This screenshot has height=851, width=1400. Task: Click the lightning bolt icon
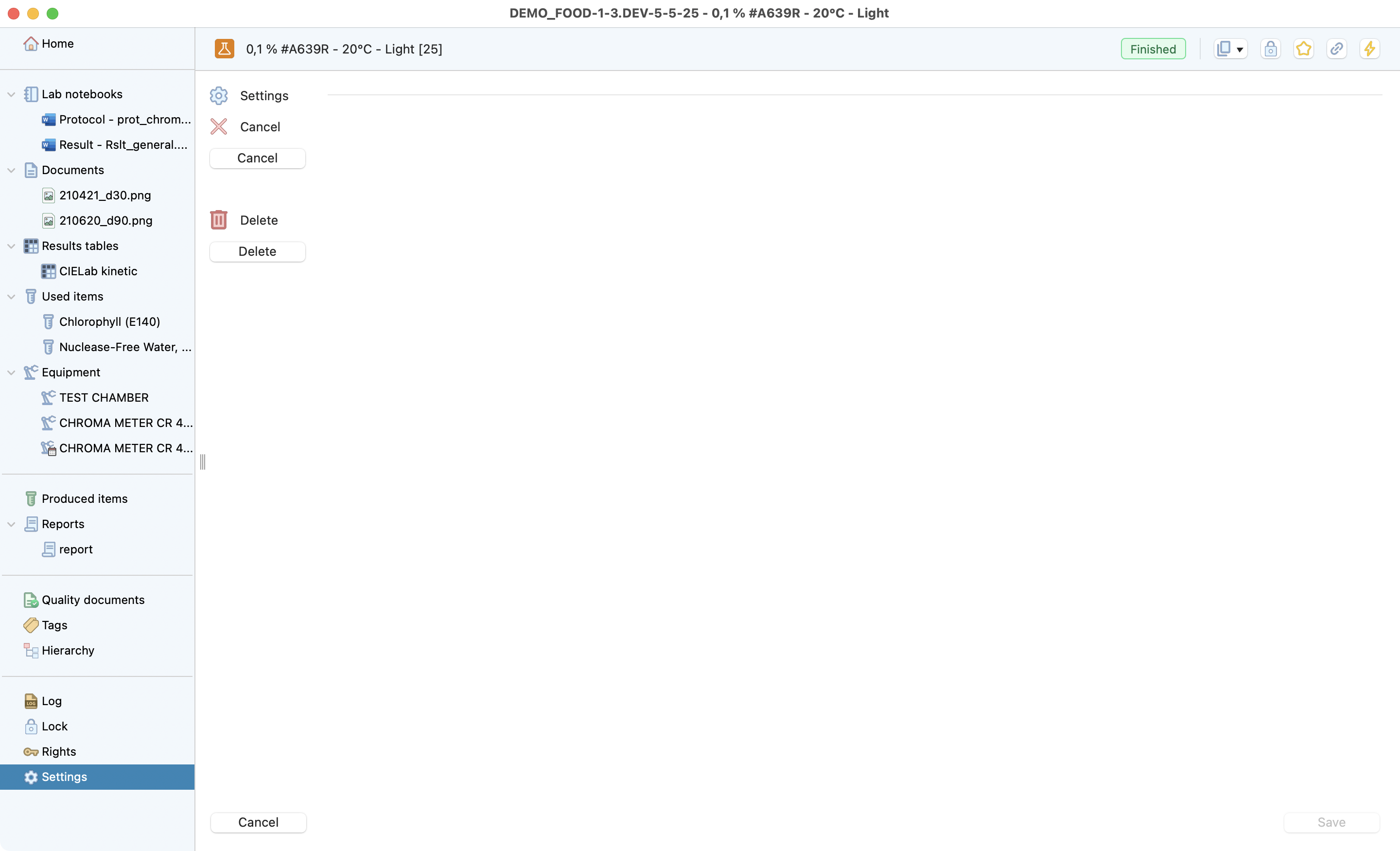[x=1369, y=49]
